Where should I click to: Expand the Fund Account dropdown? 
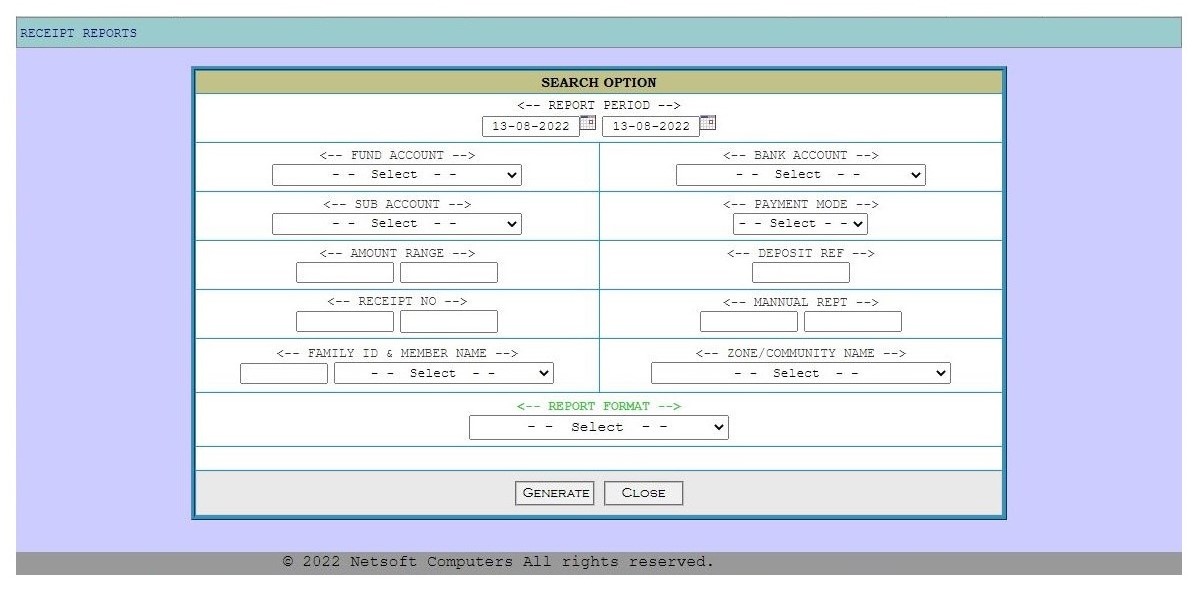[x=397, y=175]
